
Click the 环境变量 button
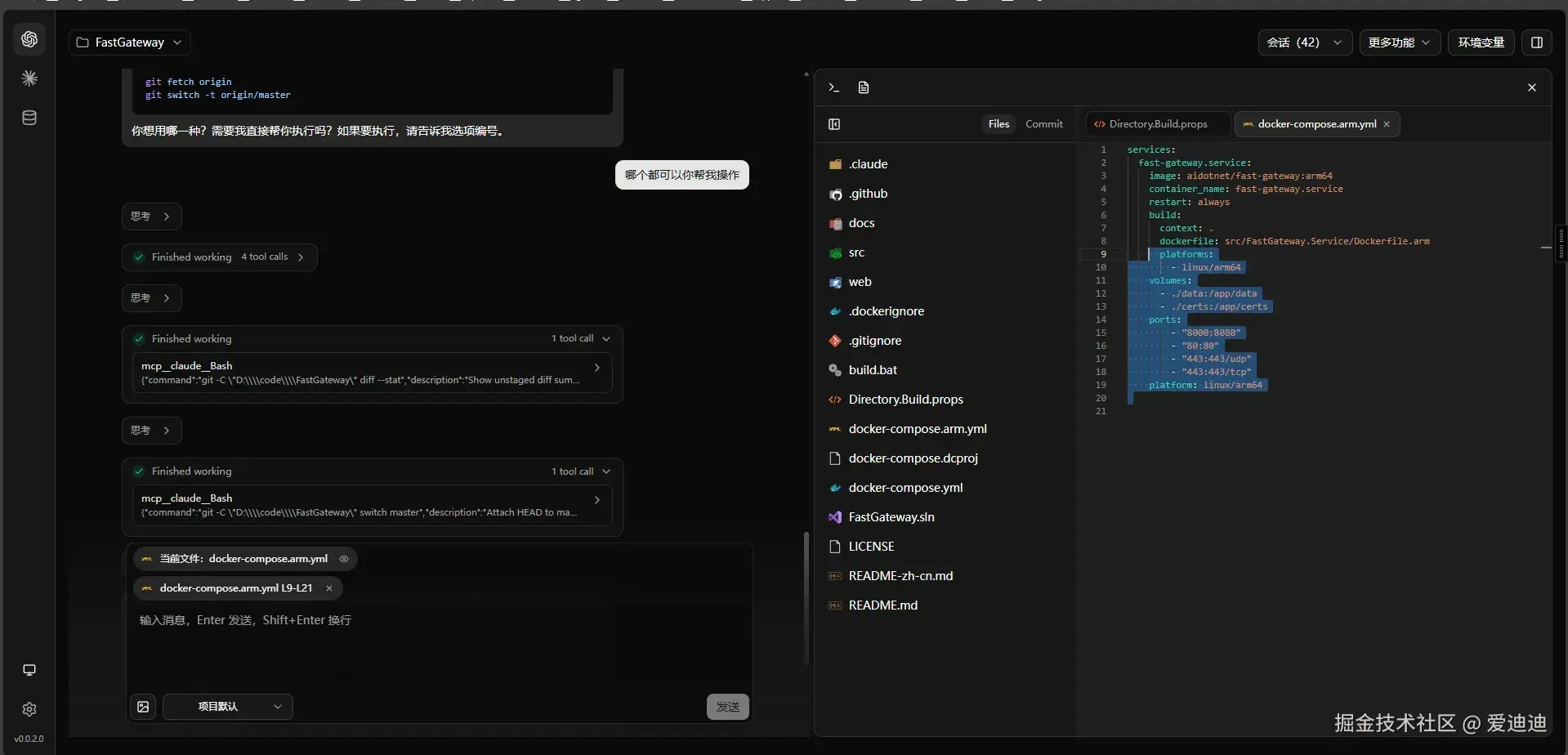(x=1481, y=42)
